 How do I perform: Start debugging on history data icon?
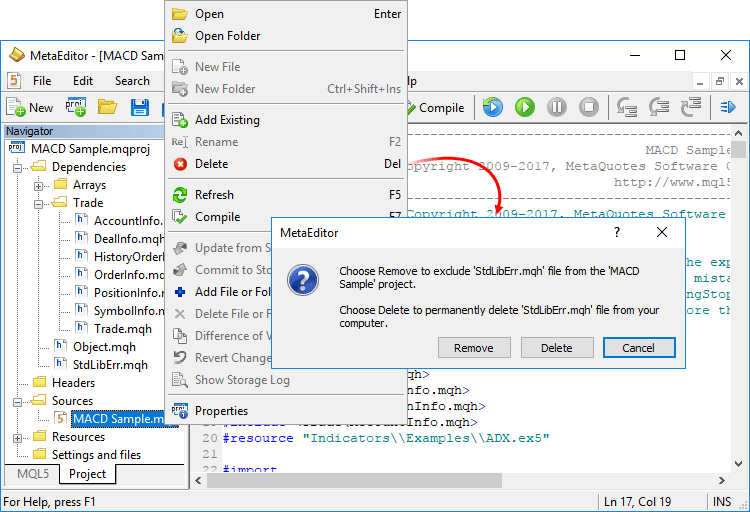[493, 107]
